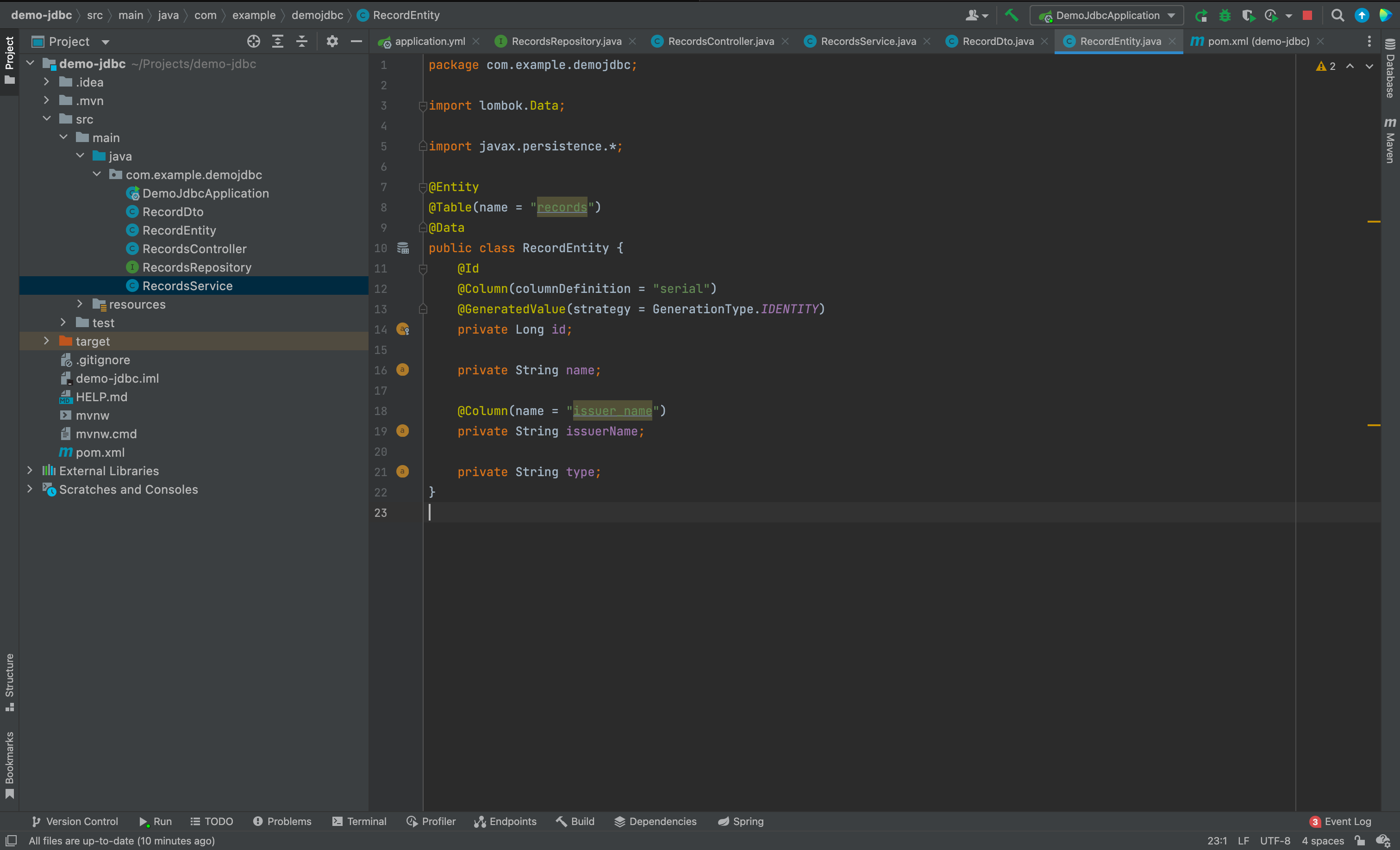Select RecordsController in the project tree
The height and width of the screenshot is (850, 1400).
coord(194,248)
